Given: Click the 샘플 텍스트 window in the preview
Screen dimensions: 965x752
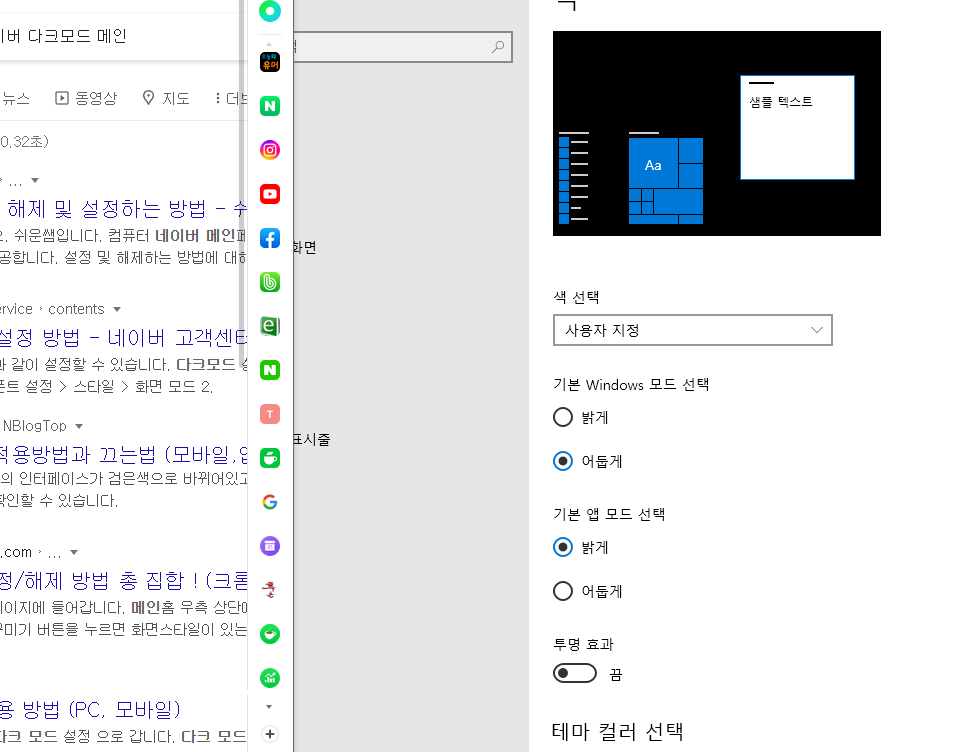Looking at the screenshot, I should point(797,127).
